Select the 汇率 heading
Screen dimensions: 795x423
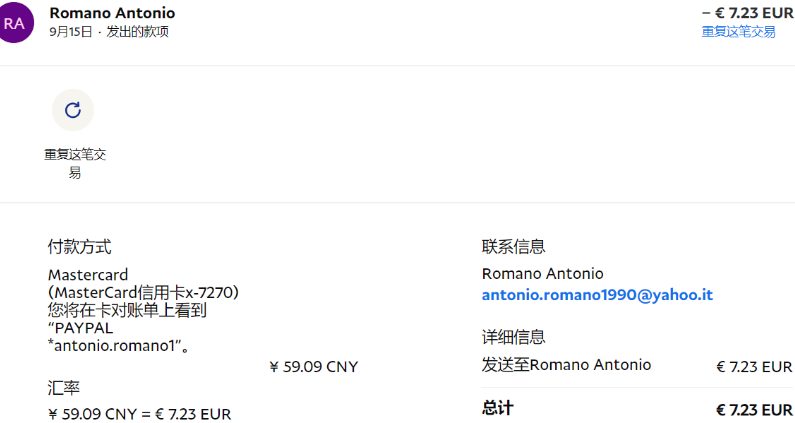point(63,386)
